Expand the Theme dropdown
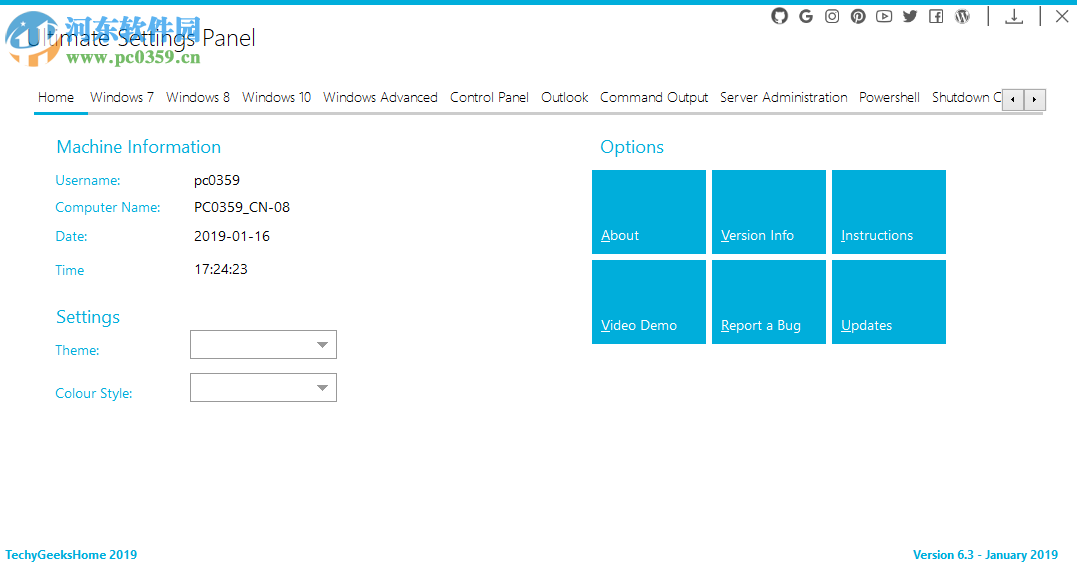 pyautogui.click(x=263, y=345)
